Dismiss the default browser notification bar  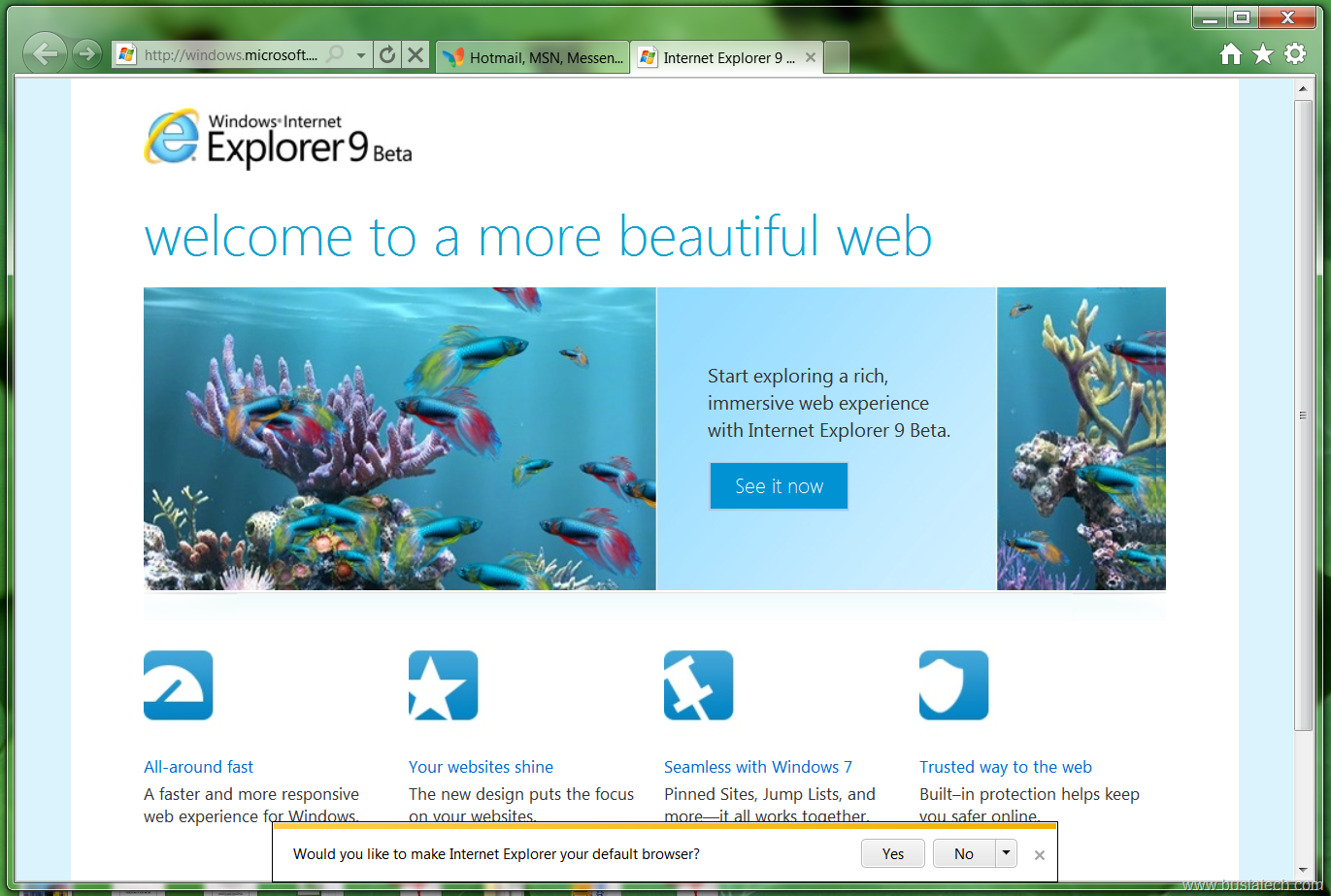pos(1039,853)
